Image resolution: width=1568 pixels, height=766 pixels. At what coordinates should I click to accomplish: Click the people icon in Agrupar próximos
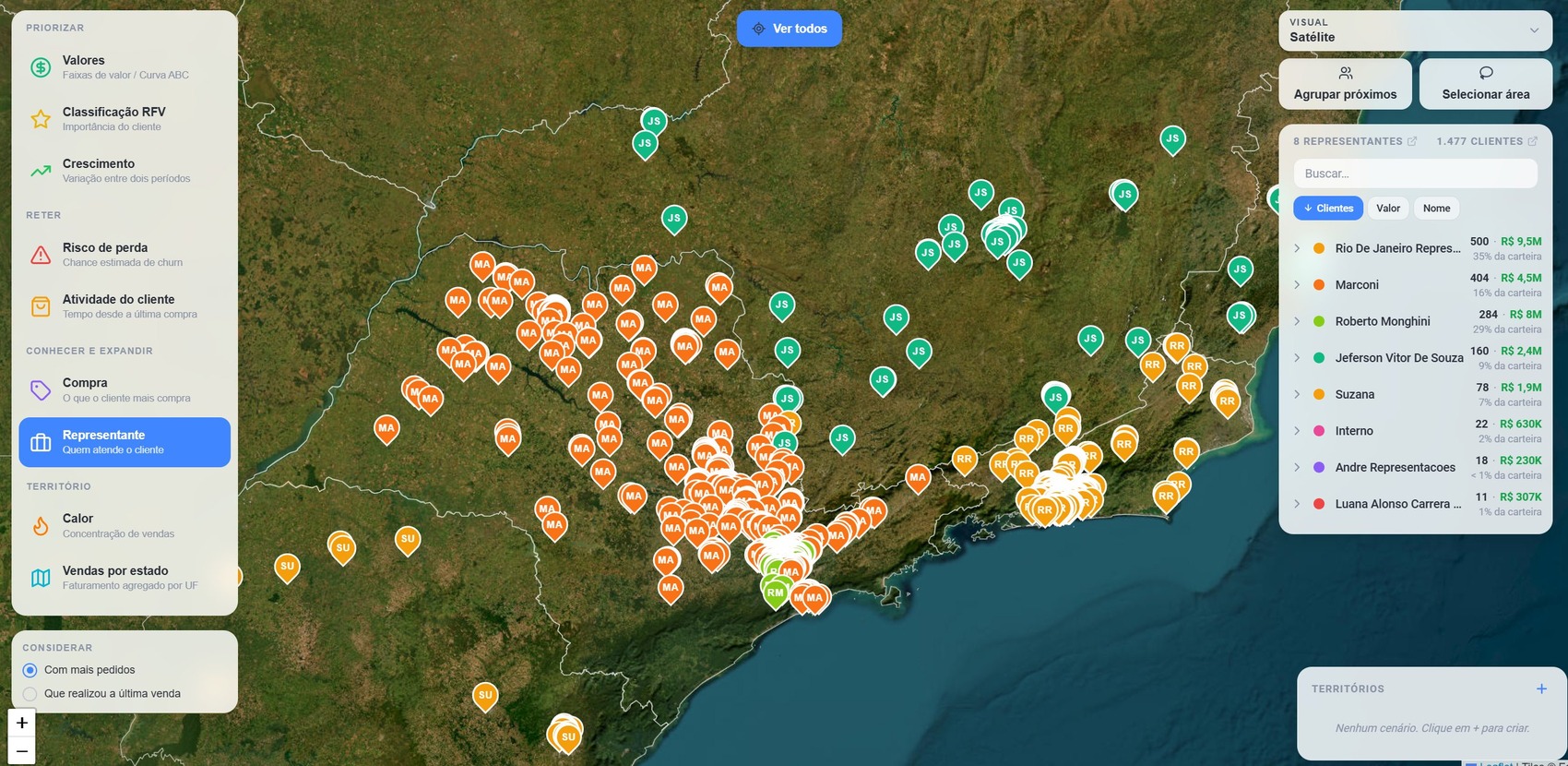click(1346, 73)
